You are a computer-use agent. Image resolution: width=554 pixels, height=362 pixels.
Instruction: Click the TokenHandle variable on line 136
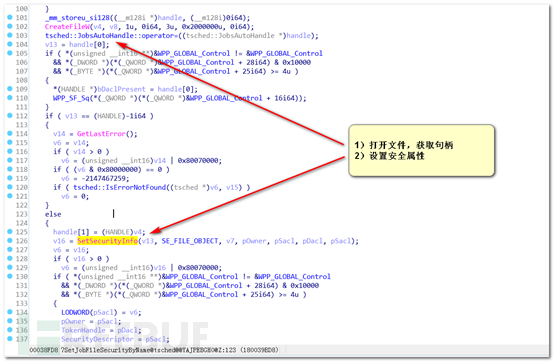coord(83,330)
